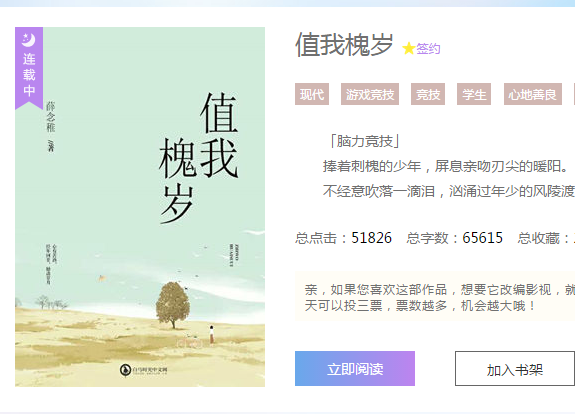Select the 游戏竞技 tag
The image size is (575, 414).
pyautogui.click(x=370, y=94)
